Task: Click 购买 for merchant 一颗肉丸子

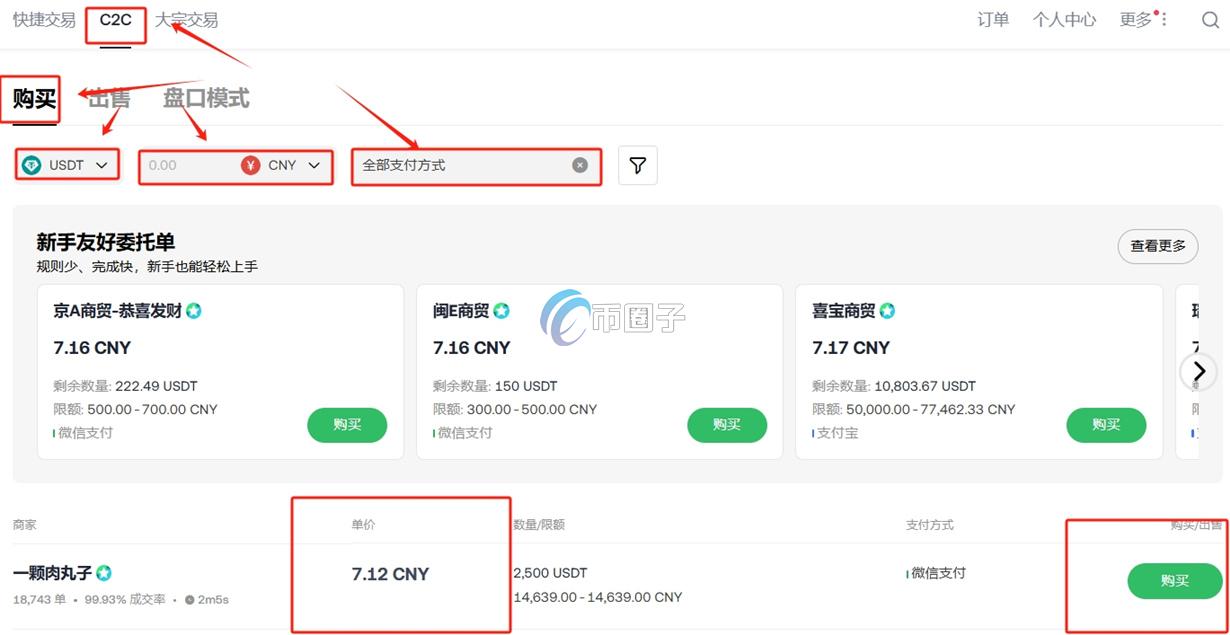Action: [x=1174, y=581]
